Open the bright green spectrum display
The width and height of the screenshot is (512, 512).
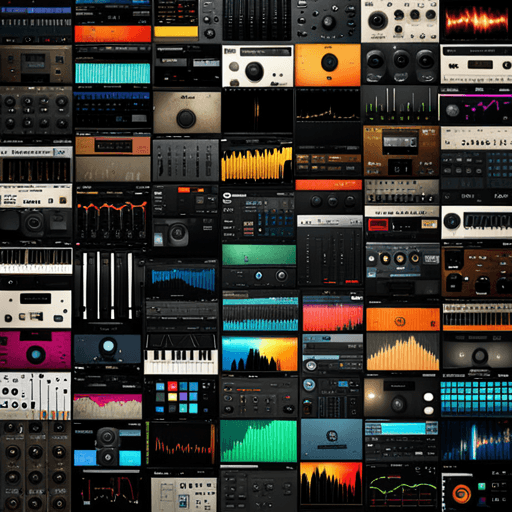[258, 441]
